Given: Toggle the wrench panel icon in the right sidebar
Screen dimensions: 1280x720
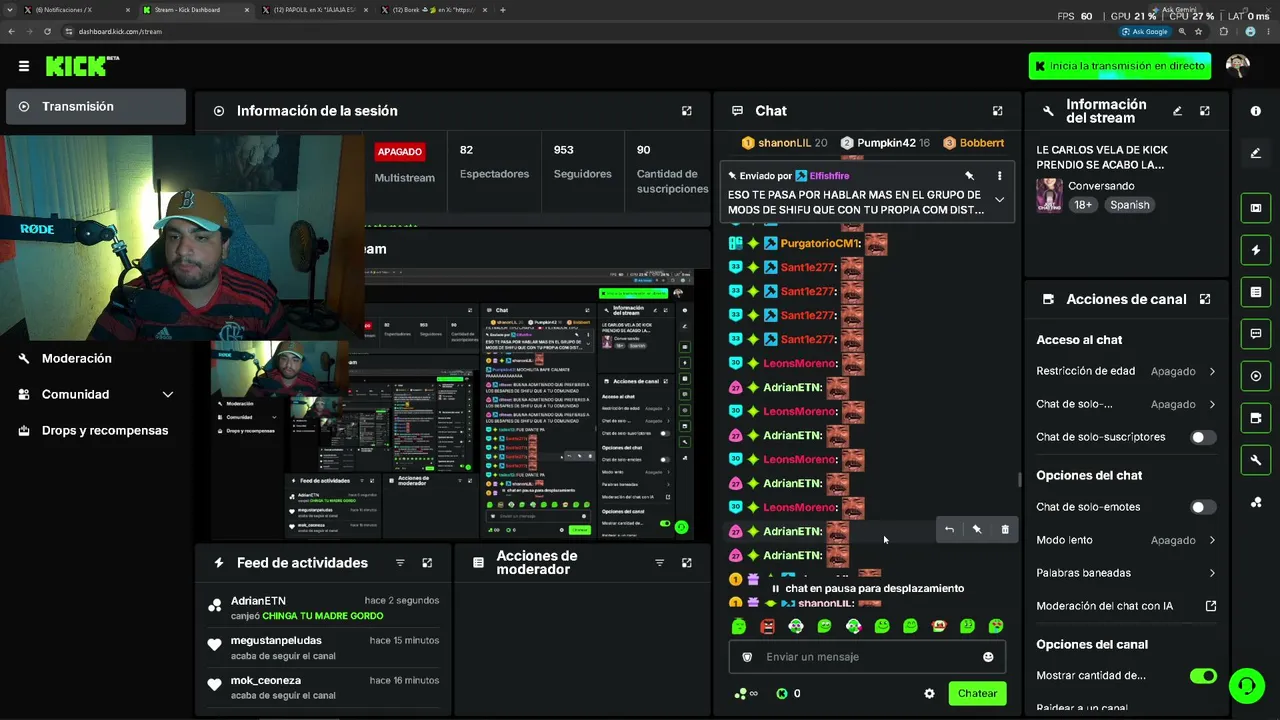Looking at the screenshot, I should pyautogui.click(x=1256, y=460).
